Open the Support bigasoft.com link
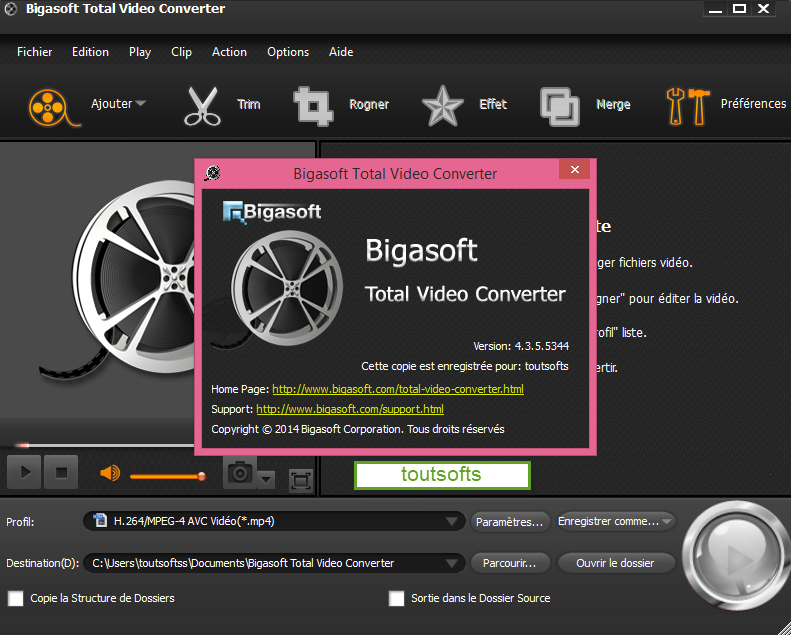Viewport: 791px width, 635px height. tap(350, 409)
